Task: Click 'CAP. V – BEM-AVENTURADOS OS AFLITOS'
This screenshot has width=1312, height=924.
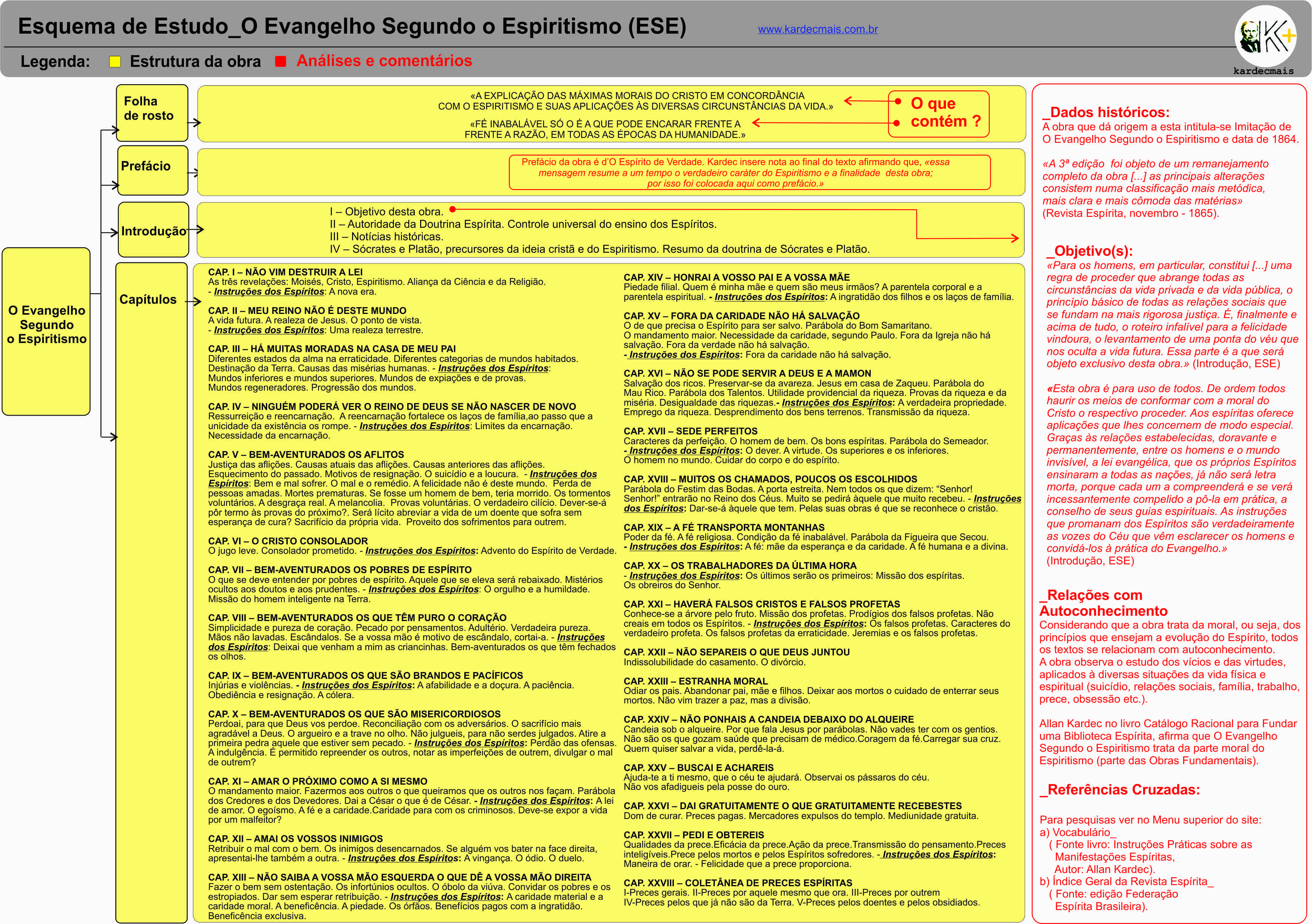Action: [306, 454]
